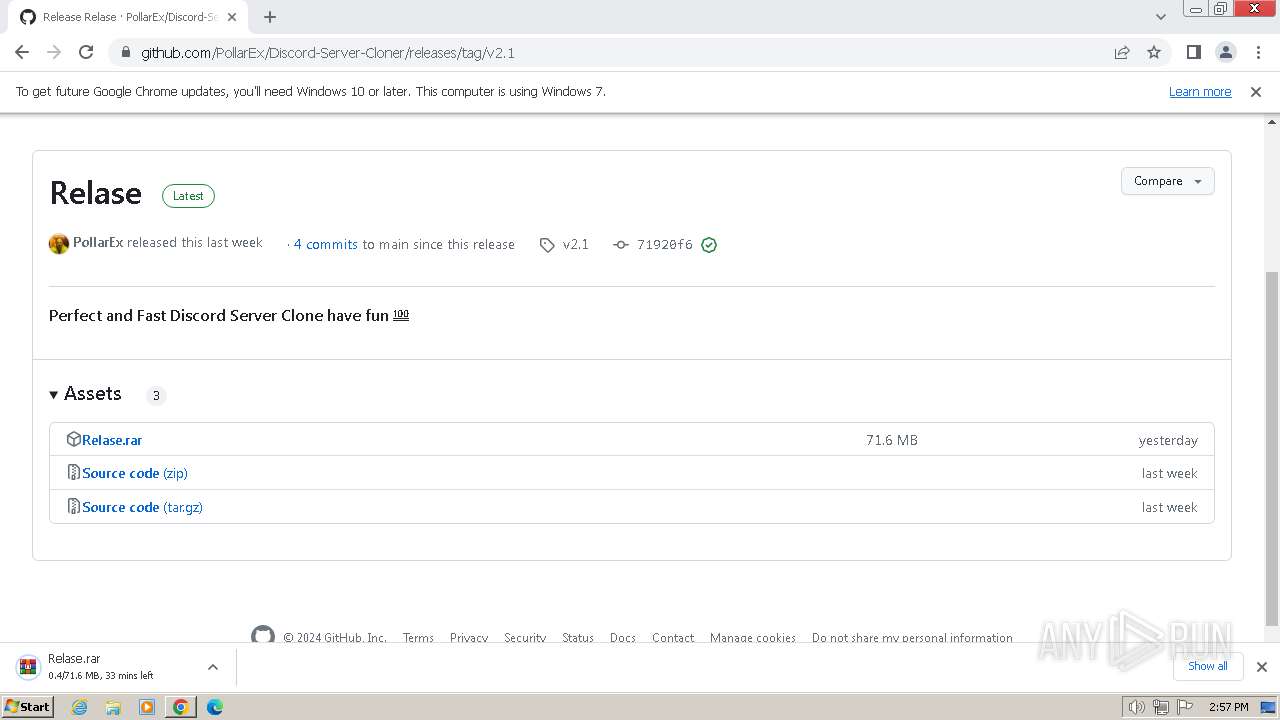1280x720 pixels.
Task: Open Windows Media Player from the taskbar
Action: click(x=147, y=707)
